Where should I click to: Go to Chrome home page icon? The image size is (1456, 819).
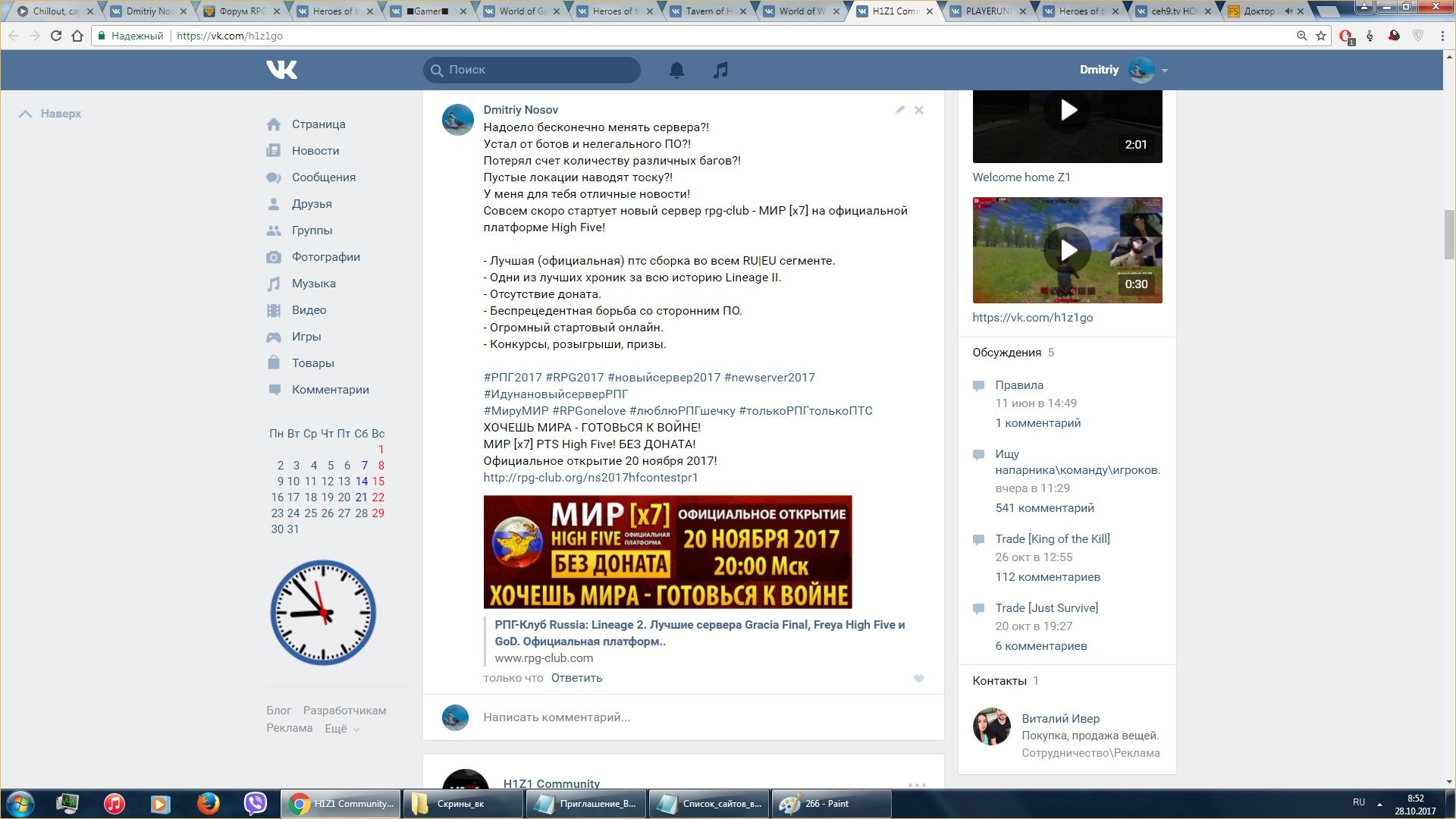[x=77, y=36]
